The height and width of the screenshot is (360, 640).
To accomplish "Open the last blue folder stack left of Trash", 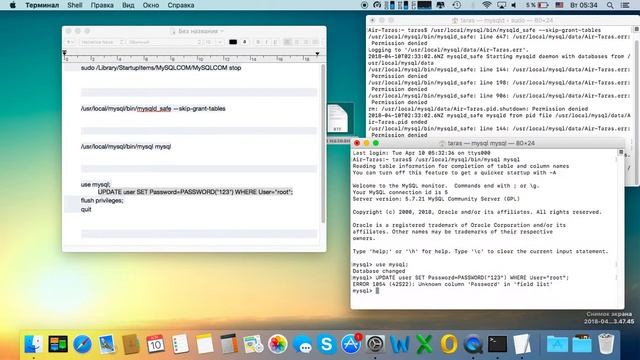I will tap(582, 344).
